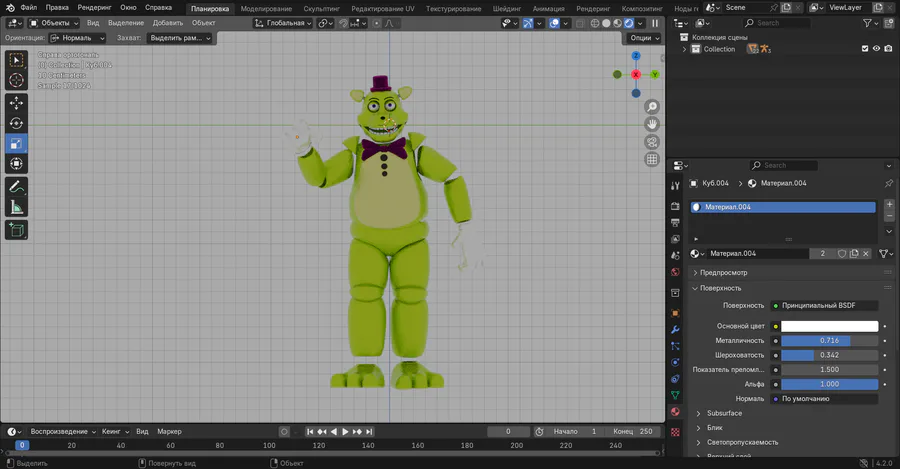Open the Нормаль orientation dropdown
The image size is (900, 469).
coord(77,38)
